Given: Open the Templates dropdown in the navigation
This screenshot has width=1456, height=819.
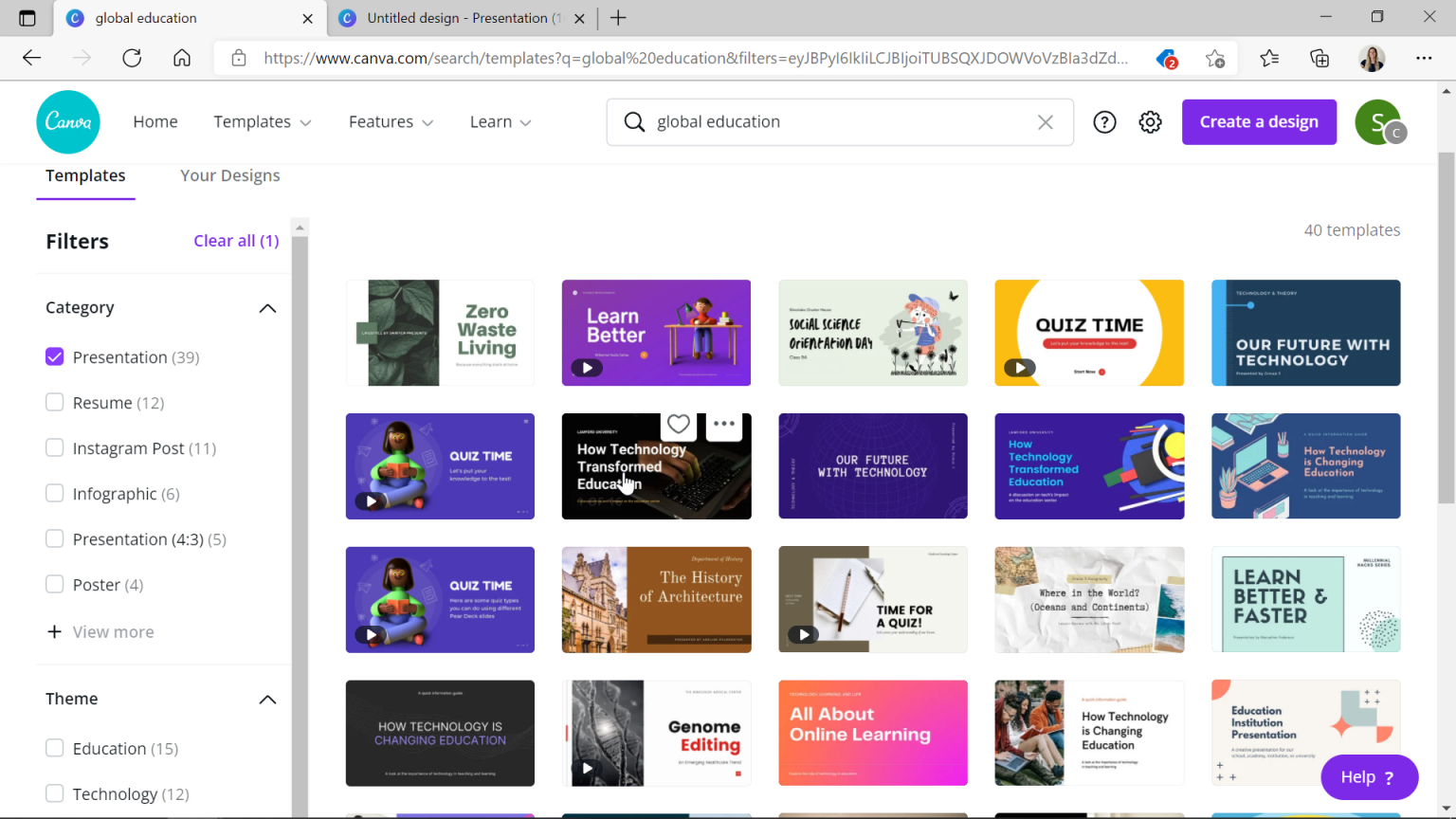Looking at the screenshot, I should tap(263, 121).
